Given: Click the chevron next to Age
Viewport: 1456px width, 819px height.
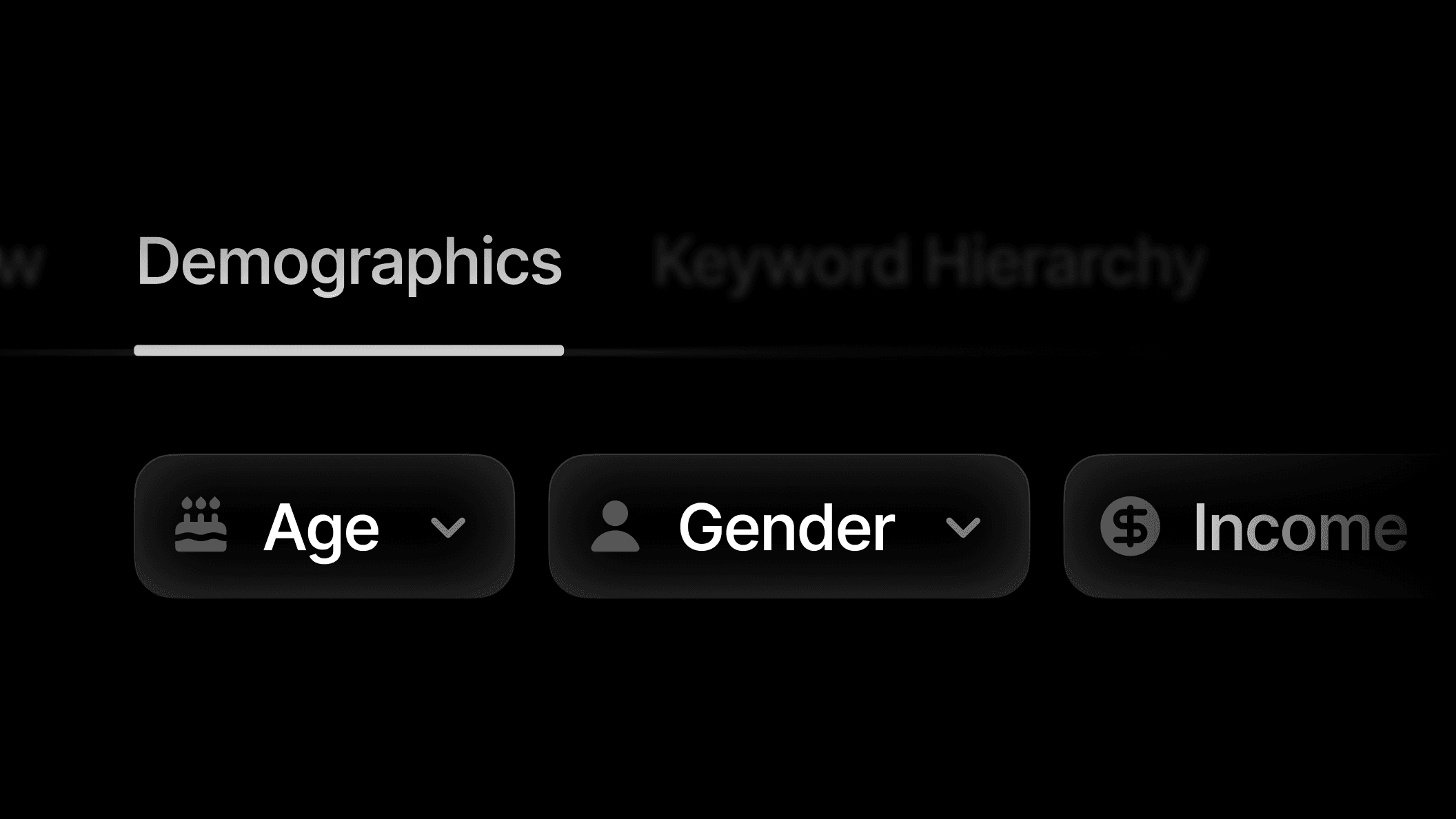Looking at the screenshot, I should click(448, 528).
